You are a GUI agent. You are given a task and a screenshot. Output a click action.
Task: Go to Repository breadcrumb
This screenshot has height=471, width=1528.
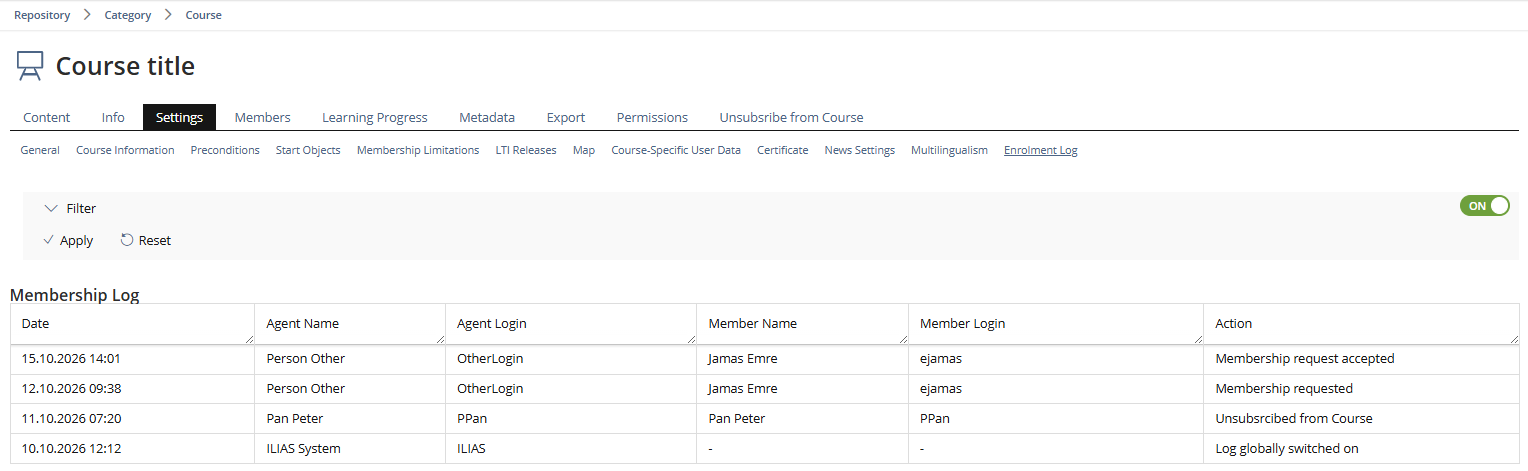click(x=42, y=15)
